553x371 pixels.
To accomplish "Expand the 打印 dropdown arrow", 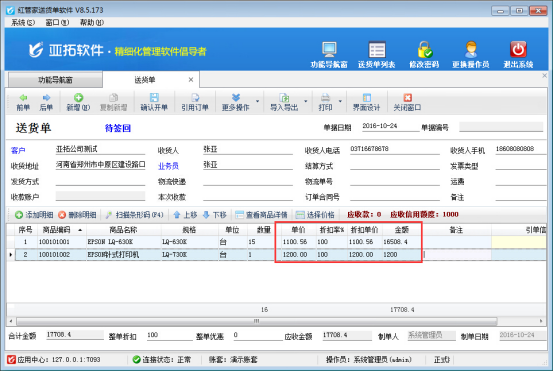I will click(340, 101).
